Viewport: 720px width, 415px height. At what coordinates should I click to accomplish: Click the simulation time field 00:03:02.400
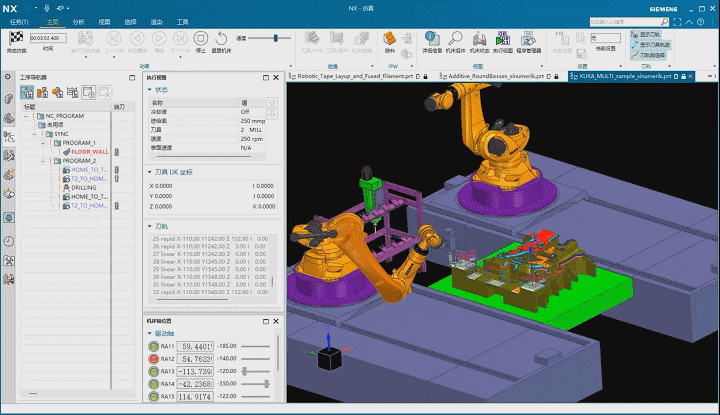point(48,38)
